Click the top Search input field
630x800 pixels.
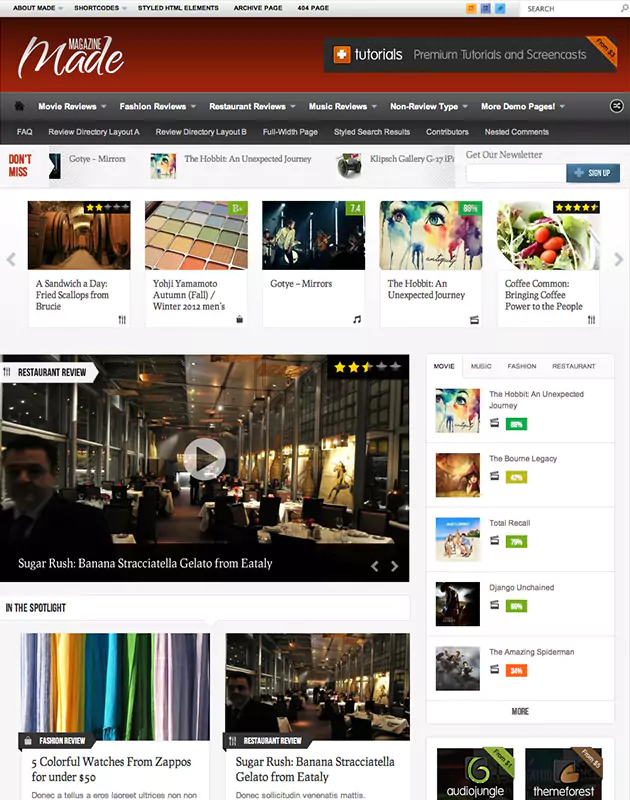pyautogui.click(x=569, y=9)
